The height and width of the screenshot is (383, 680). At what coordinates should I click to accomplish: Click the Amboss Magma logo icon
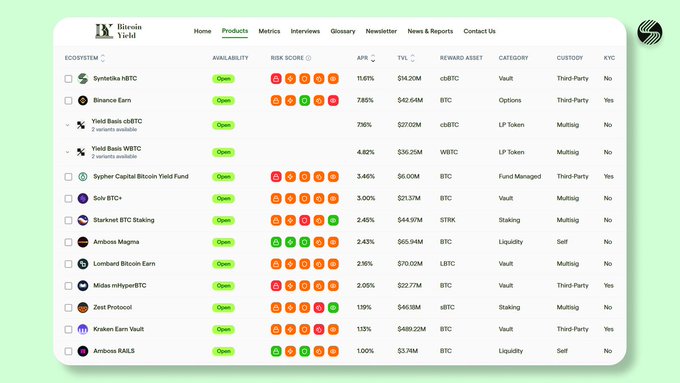tap(83, 242)
